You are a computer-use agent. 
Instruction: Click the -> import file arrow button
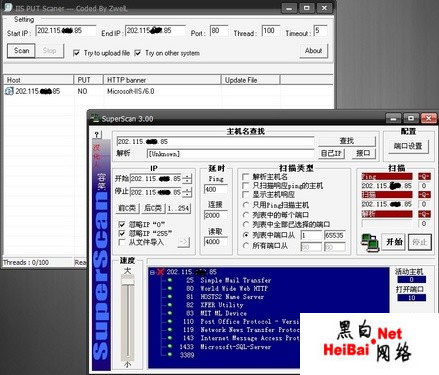coord(183,242)
